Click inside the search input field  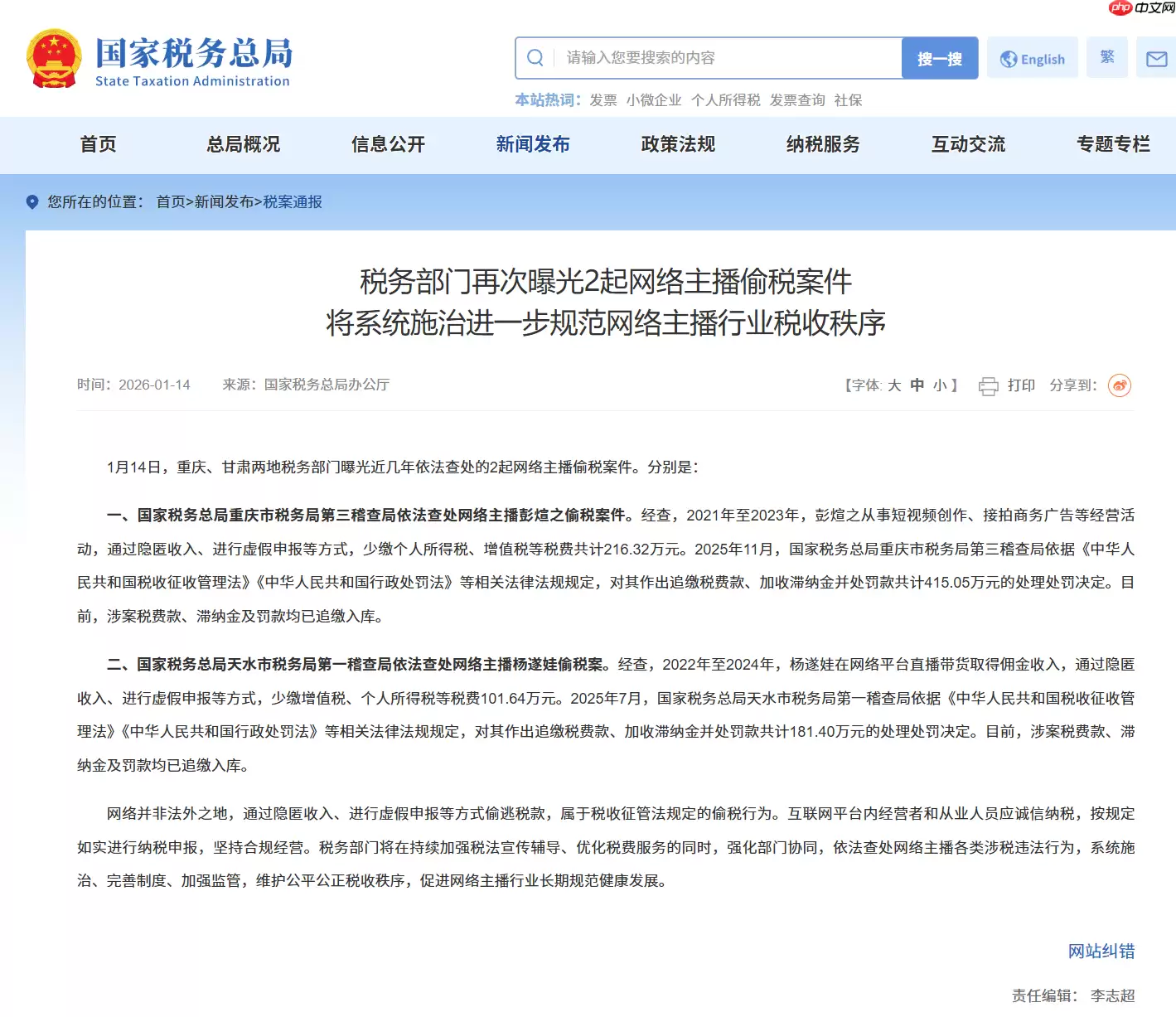[x=704, y=57]
